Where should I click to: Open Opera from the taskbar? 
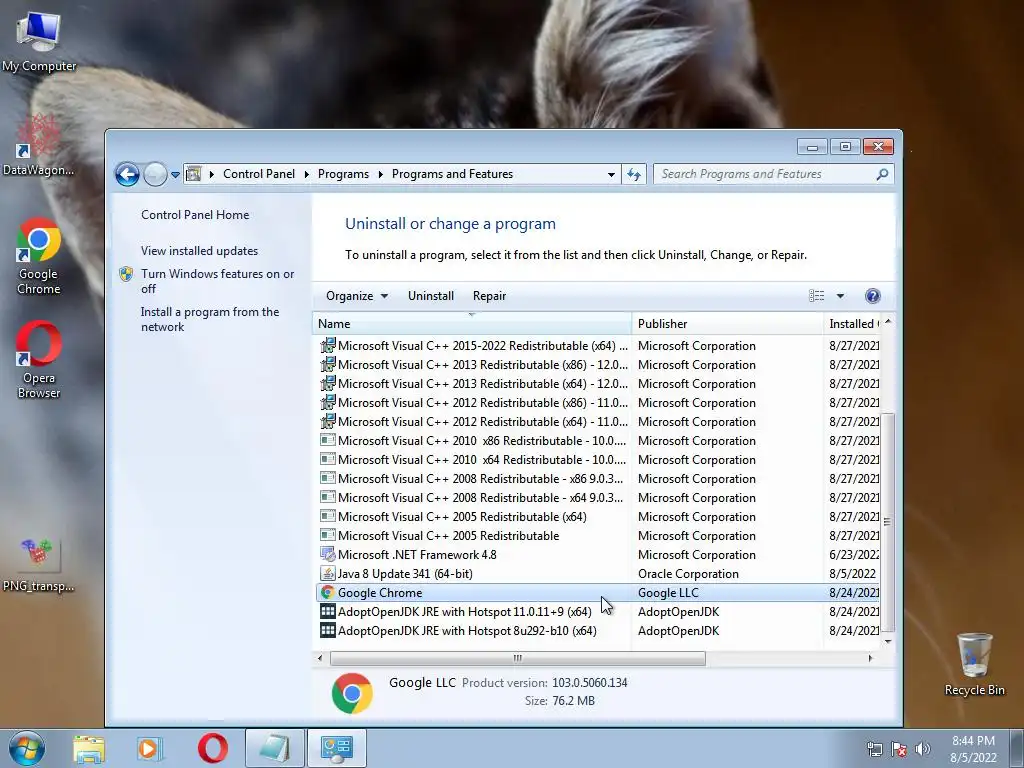[212, 748]
